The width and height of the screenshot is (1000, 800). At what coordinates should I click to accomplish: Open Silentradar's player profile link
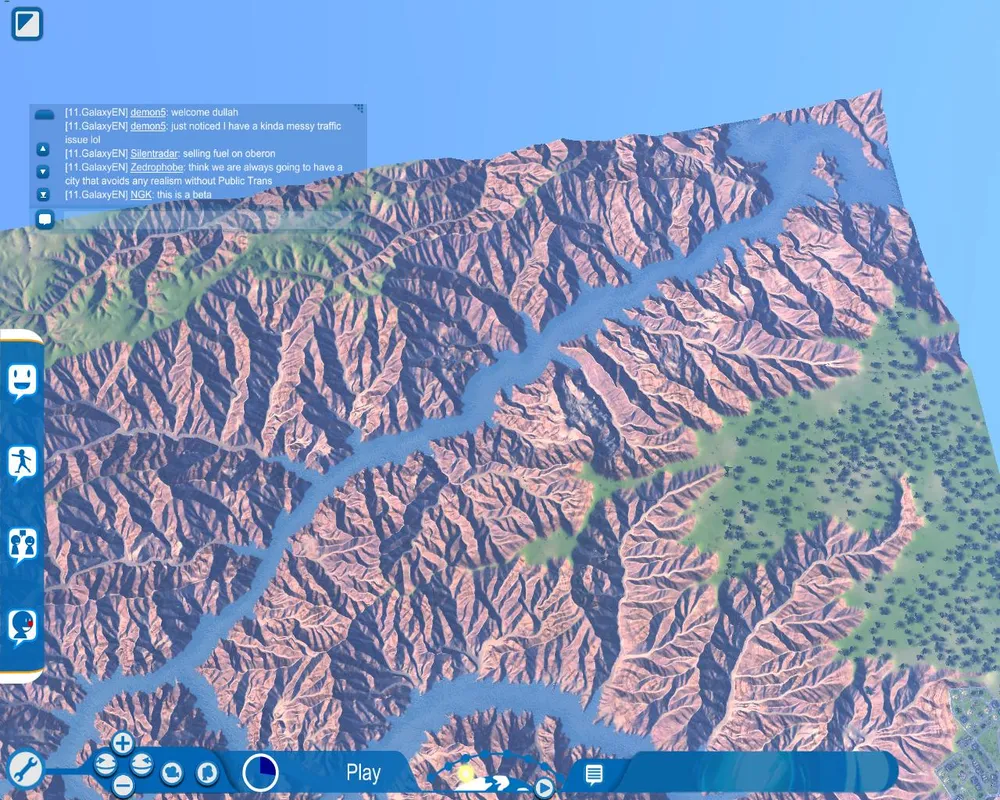point(154,154)
